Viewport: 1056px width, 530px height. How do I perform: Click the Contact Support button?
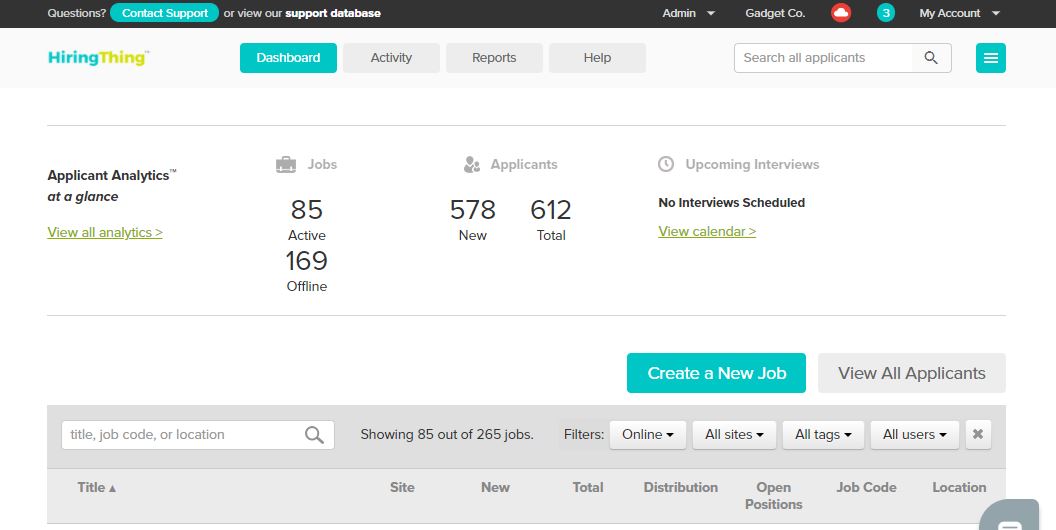point(164,13)
